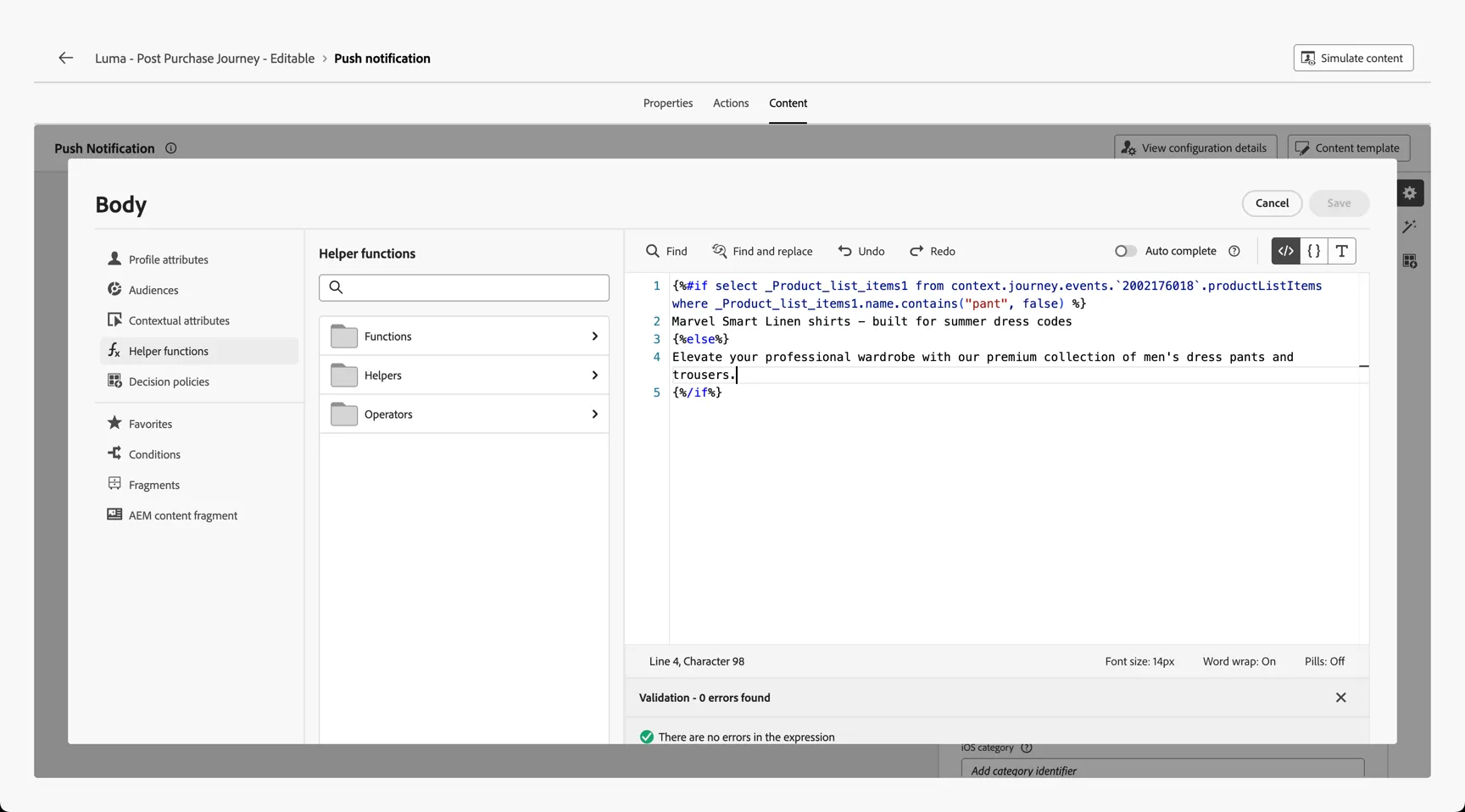Toggle the Auto complete switch
The image size is (1465, 812).
(1126, 251)
